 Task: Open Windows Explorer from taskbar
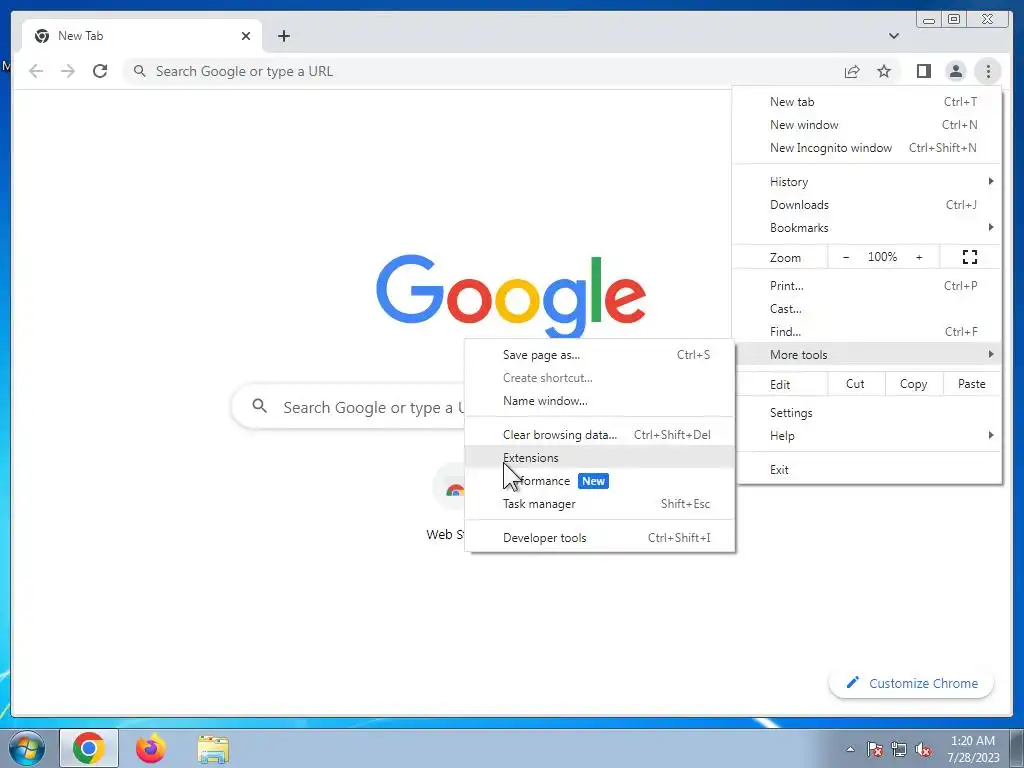tap(213, 749)
